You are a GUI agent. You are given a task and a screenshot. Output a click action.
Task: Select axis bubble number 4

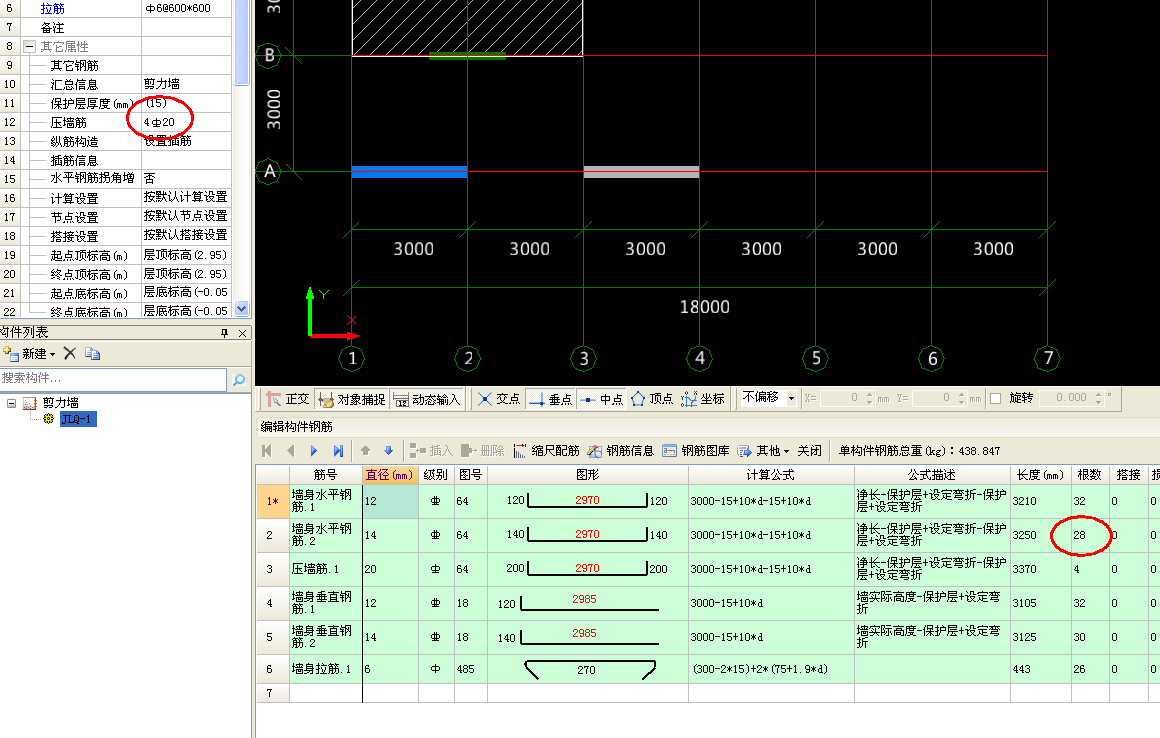[x=700, y=359]
